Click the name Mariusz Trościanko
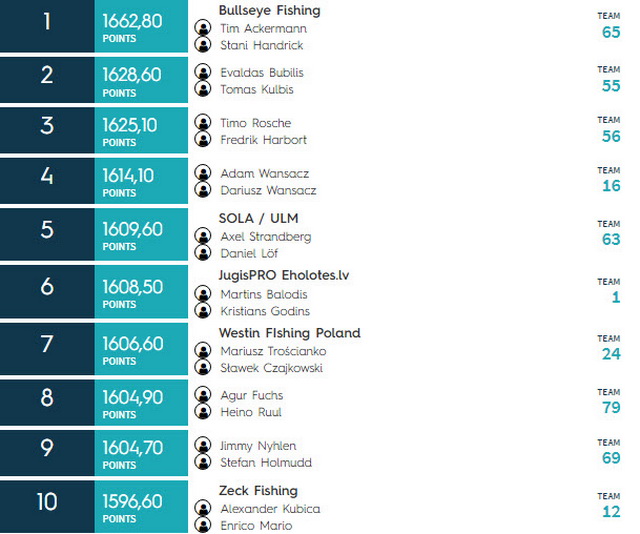The width and height of the screenshot is (640, 534). tap(273, 351)
